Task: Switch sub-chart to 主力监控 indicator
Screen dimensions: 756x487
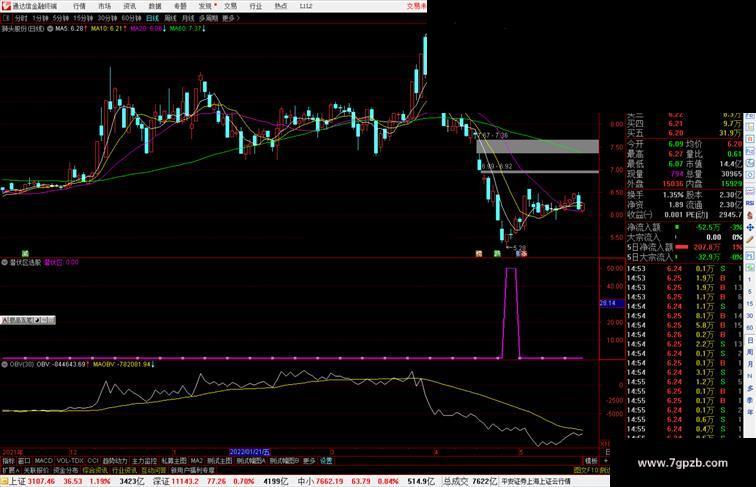Action: 144,461
